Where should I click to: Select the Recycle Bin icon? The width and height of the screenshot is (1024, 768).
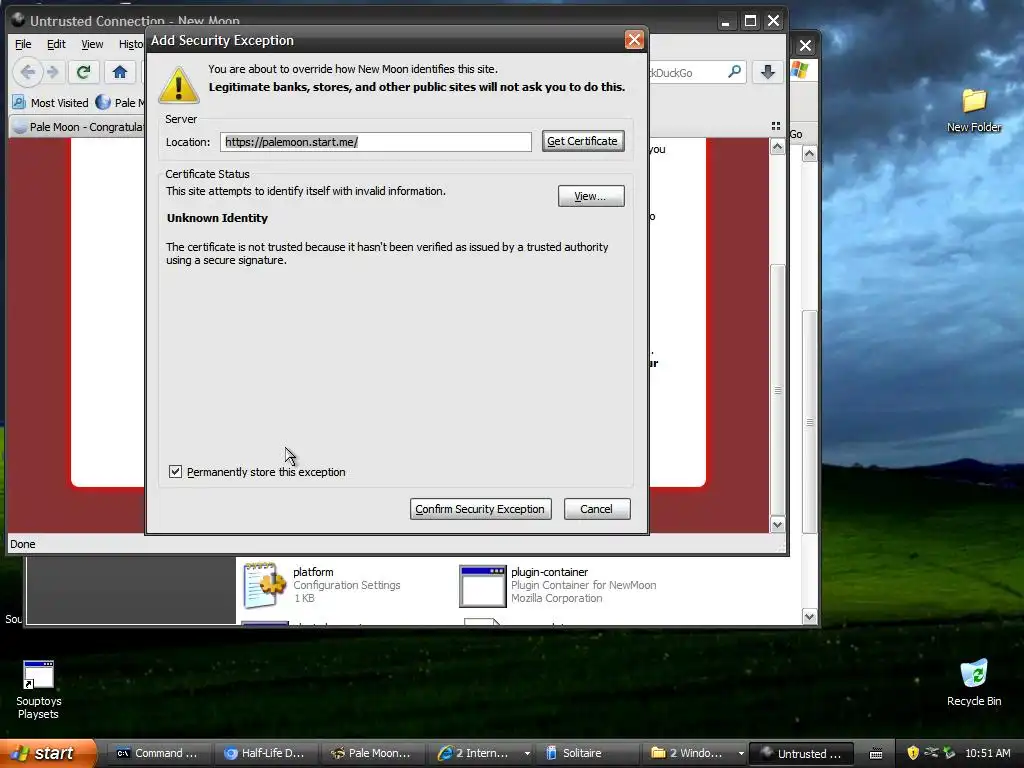tap(974, 683)
